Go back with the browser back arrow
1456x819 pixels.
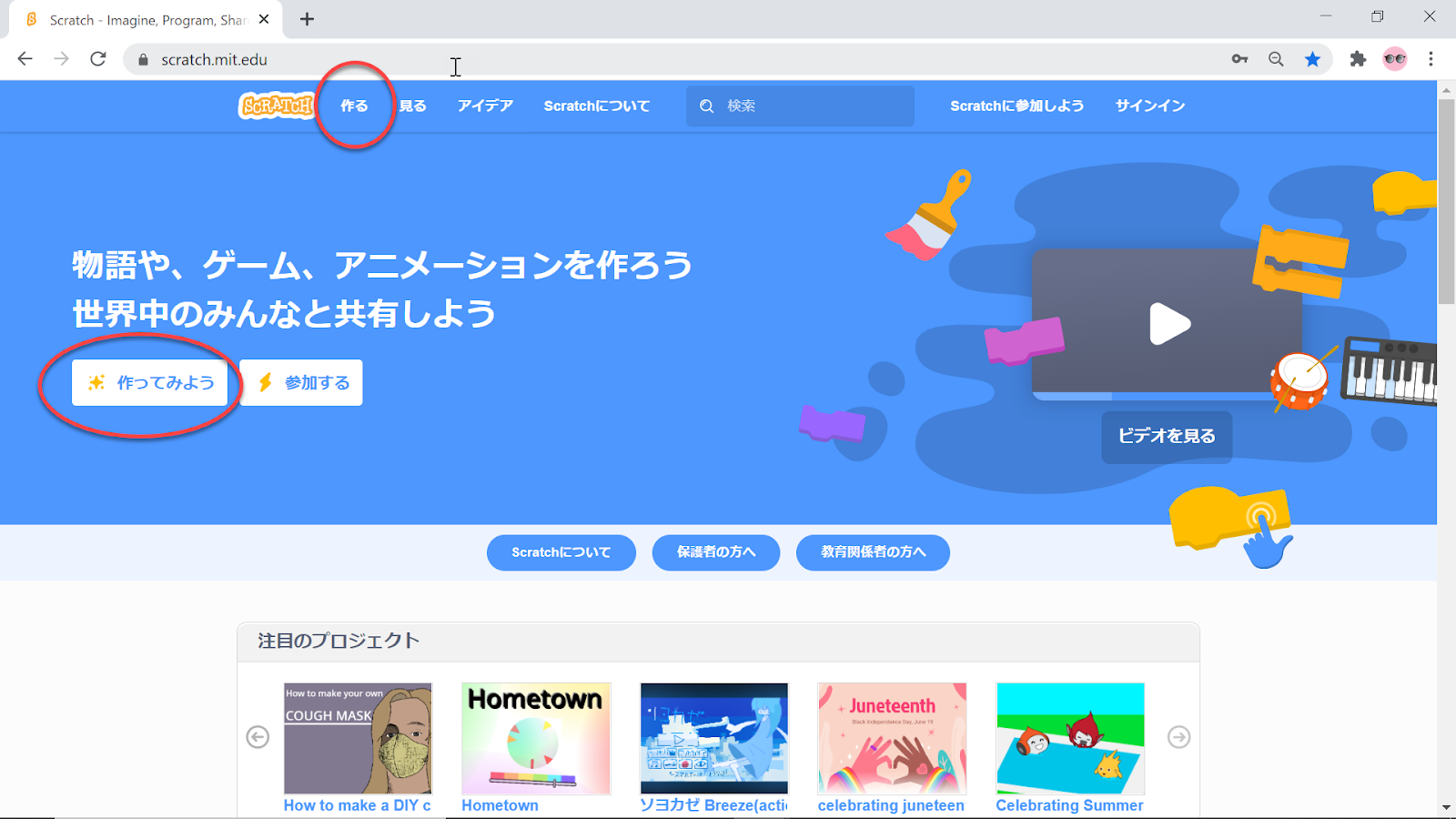click(x=25, y=59)
